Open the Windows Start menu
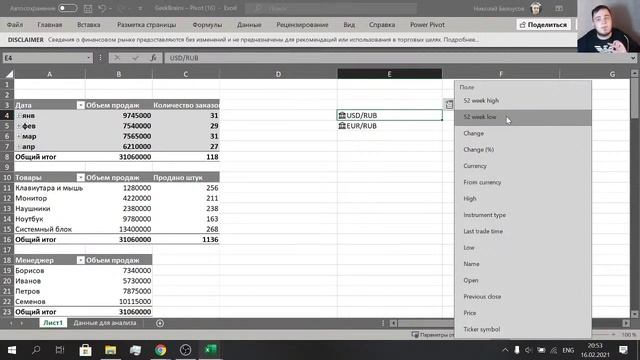Image resolution: width=640 pixels, height=360 pixels. tap(12, 350)
